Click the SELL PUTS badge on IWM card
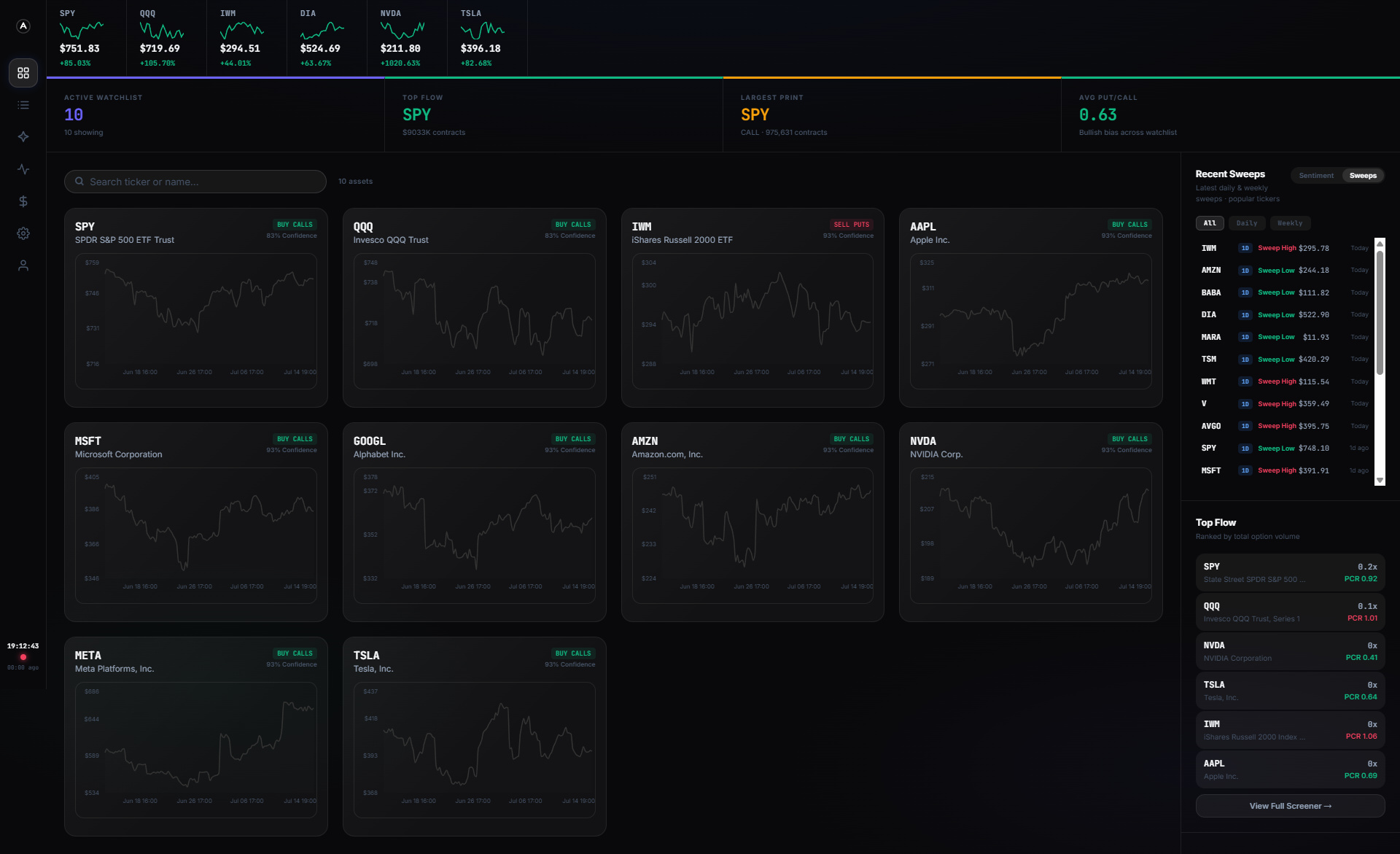The width and height of the screenshot is (1400, 854). coord(851,225)
